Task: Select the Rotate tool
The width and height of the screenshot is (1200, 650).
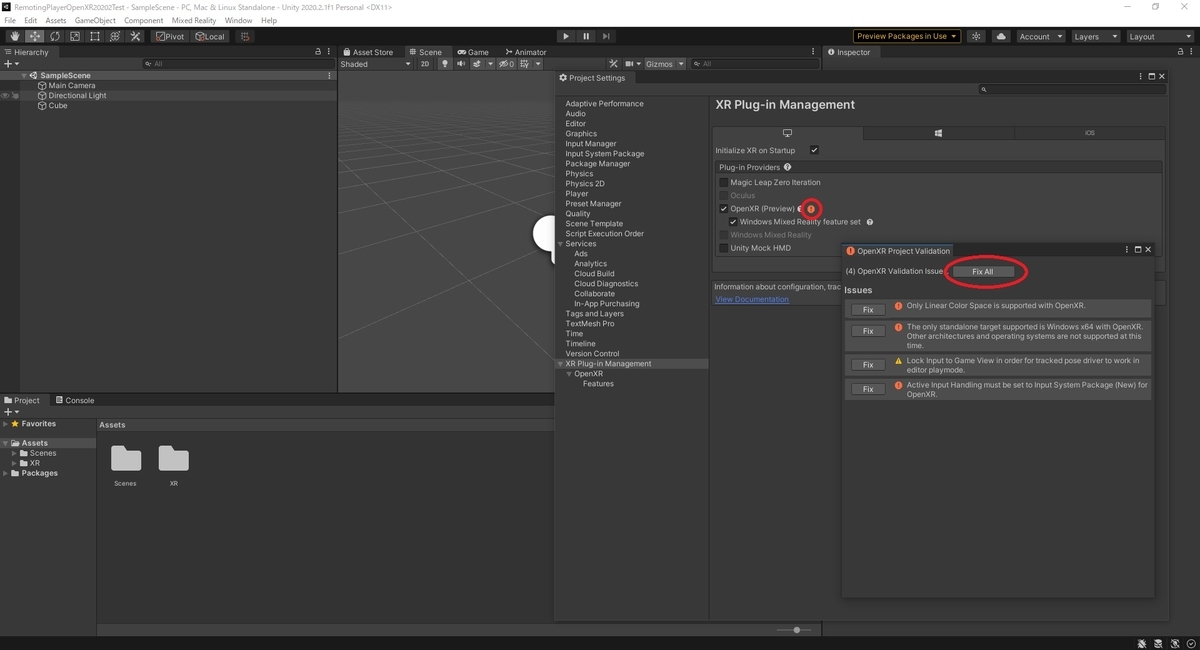Action: [54, 36]
